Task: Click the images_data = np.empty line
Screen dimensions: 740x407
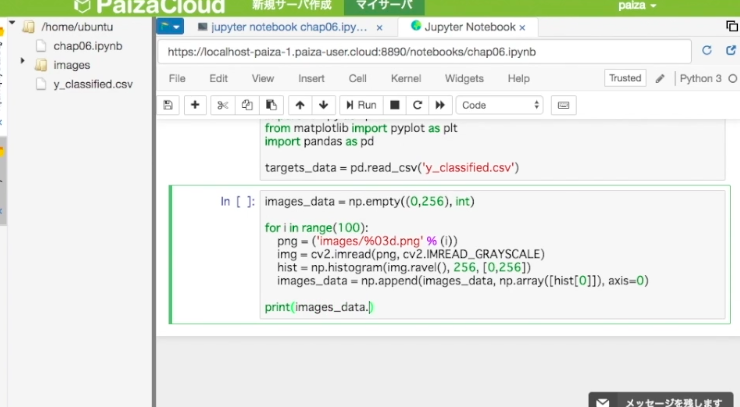Action: pos(370,202)
